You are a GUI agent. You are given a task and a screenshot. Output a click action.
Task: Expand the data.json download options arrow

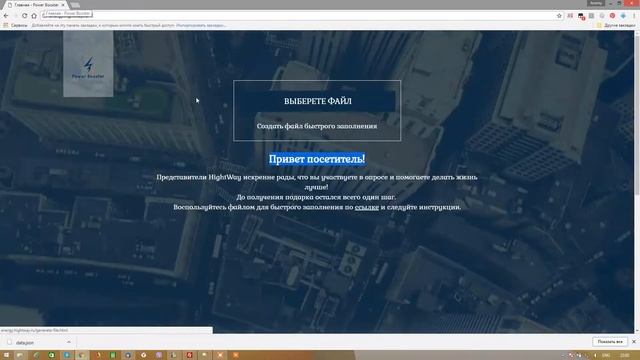click(x=69, y=342)
